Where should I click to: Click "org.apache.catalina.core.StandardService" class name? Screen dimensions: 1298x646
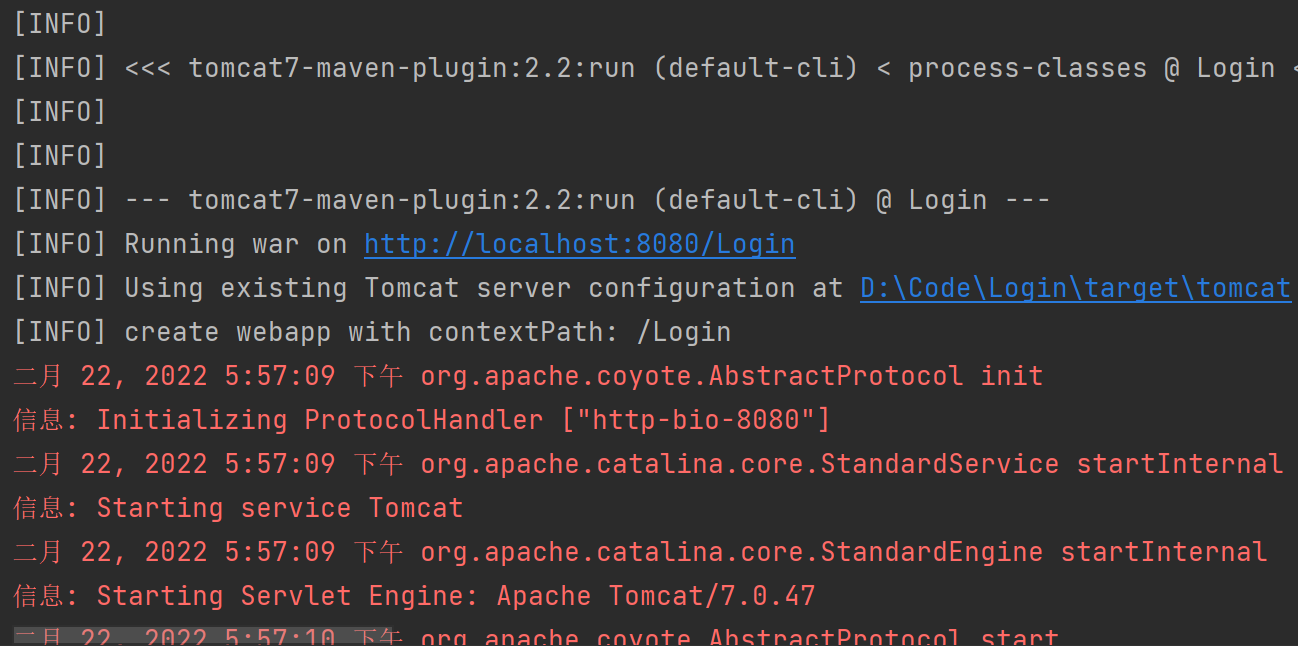coord(739,464)
